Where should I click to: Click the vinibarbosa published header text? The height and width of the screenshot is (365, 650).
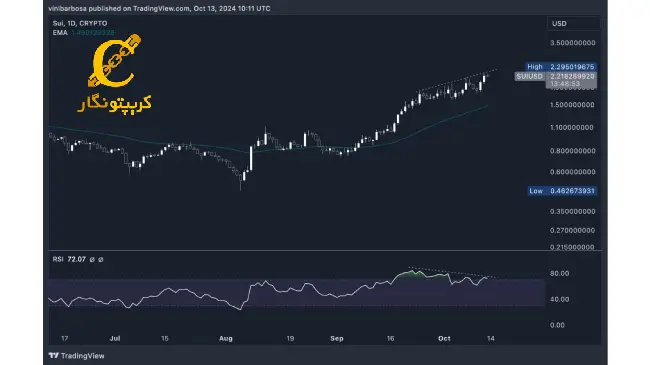(159, 8)
